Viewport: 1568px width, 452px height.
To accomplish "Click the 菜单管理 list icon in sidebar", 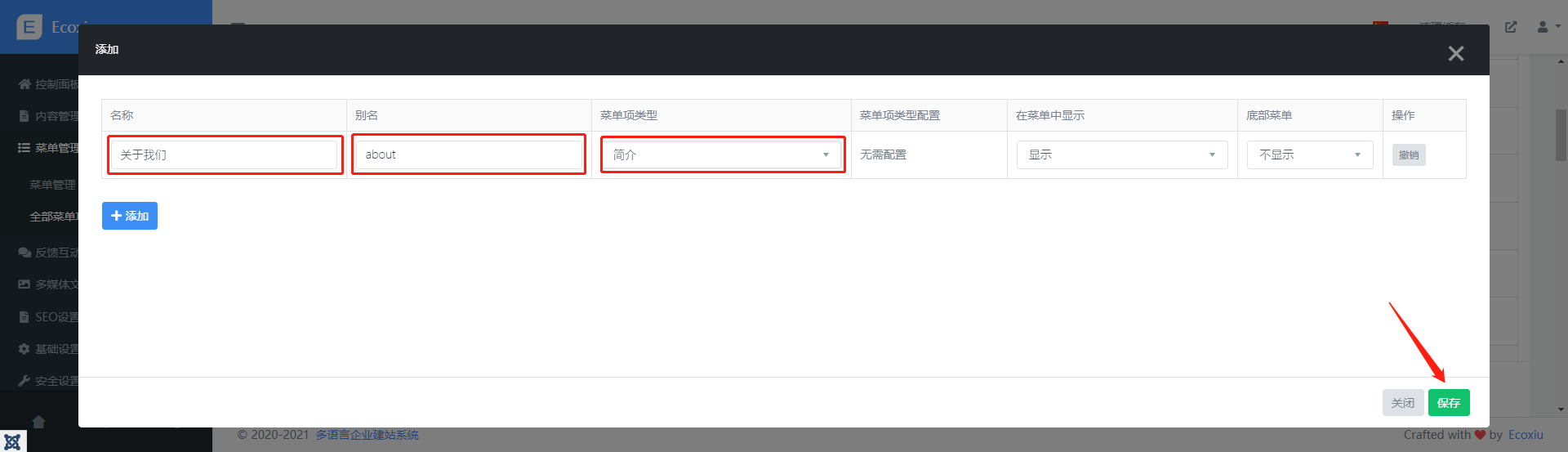I will tap(24, 148).
